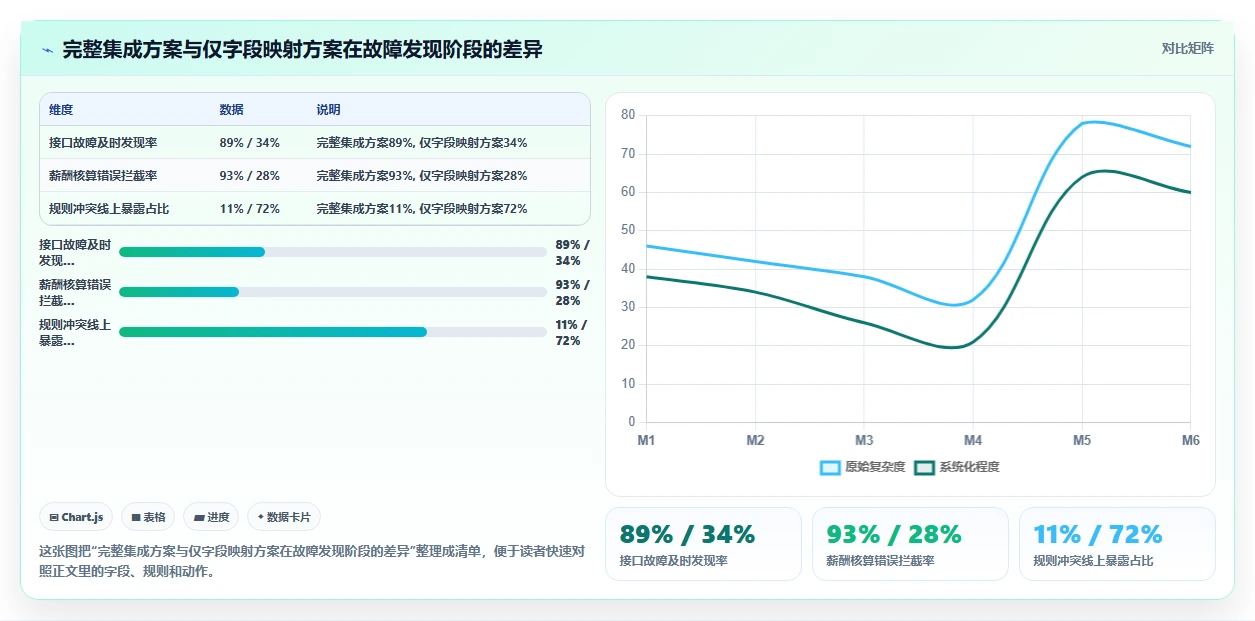Open the 93% / 28% data card
1255x621 pixels.
coord(910,544)
